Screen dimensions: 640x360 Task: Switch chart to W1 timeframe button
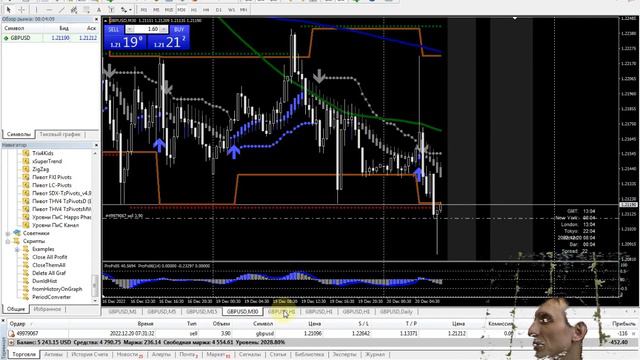point(231,9)
